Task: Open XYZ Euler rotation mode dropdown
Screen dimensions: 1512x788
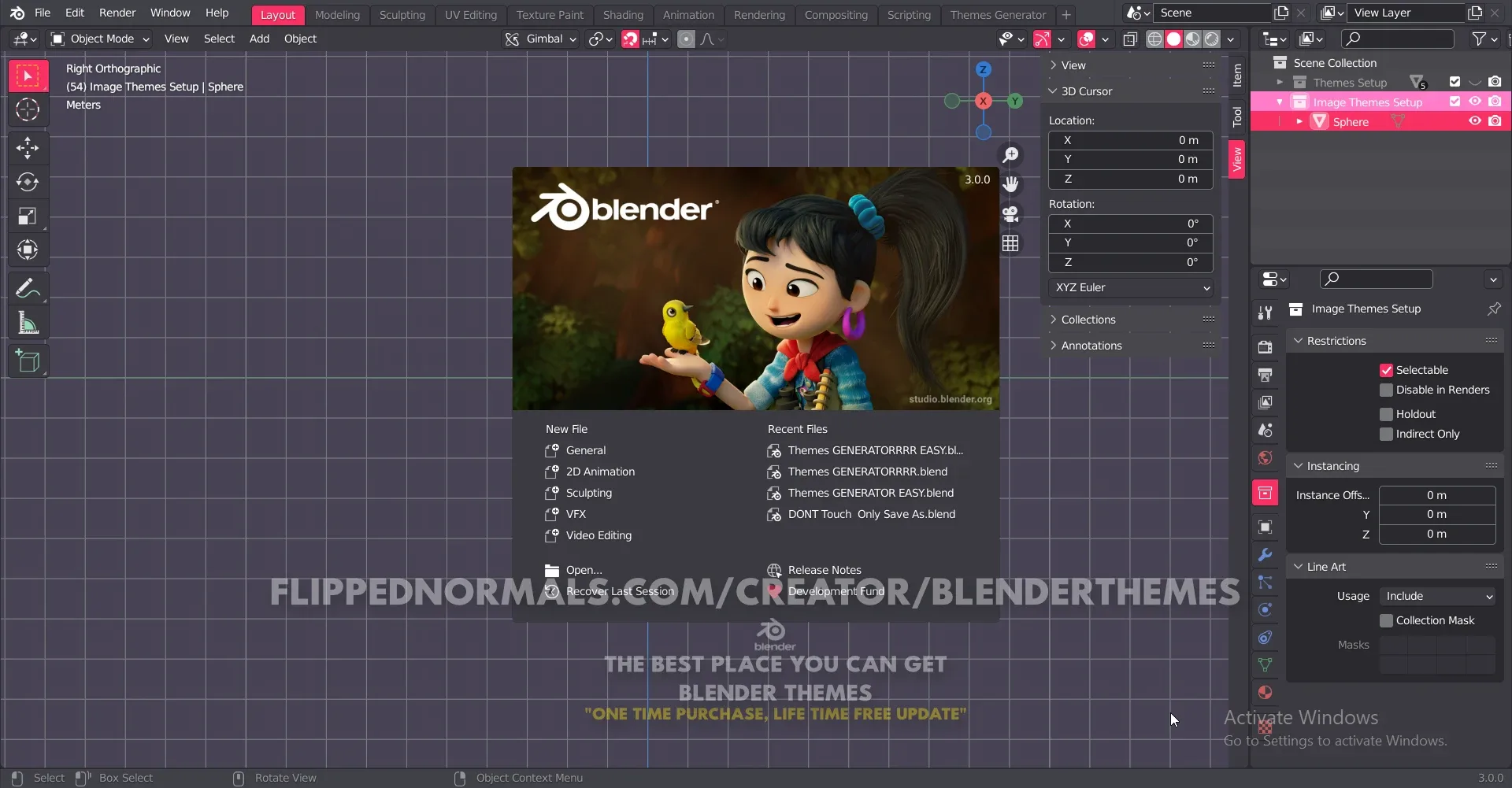Action: [x=1130, y=287]
